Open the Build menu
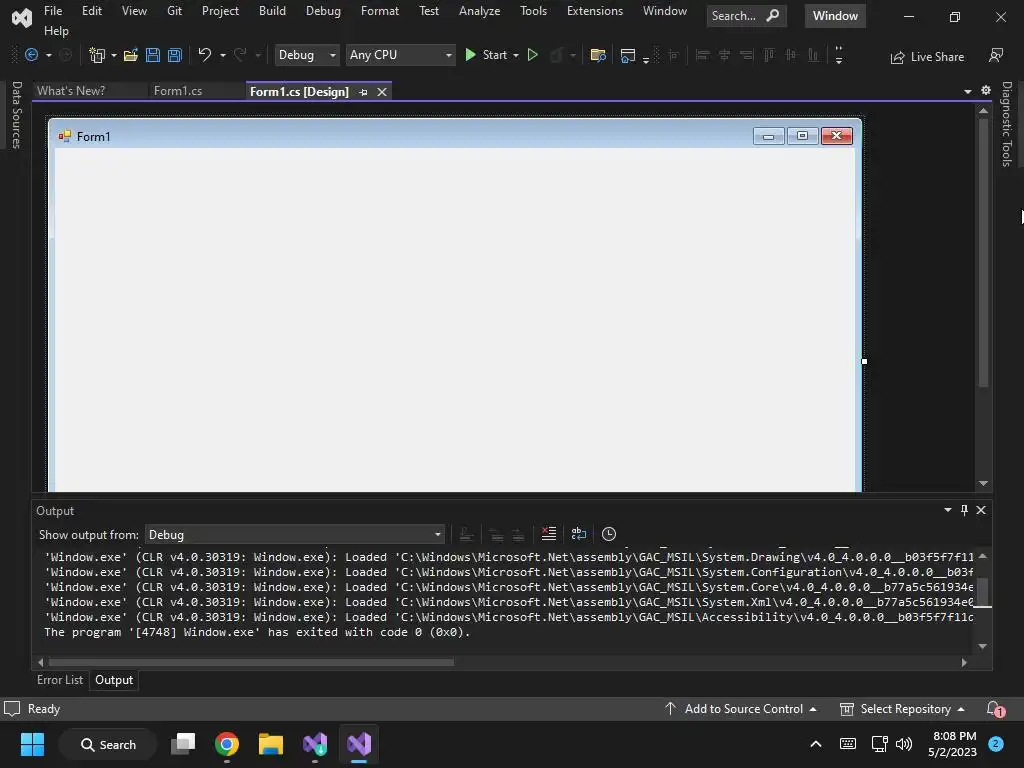This screenshot has width=1024, height=768. point(272,11)
